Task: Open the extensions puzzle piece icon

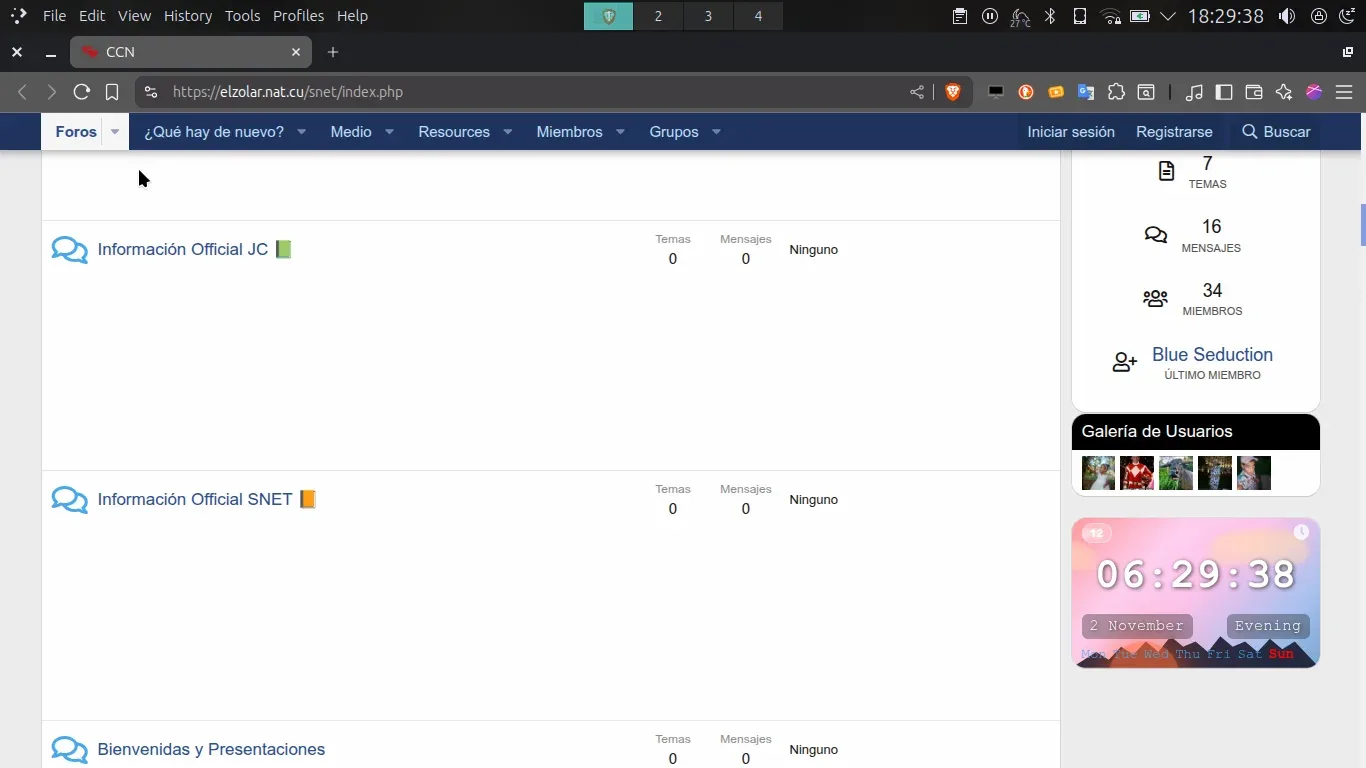Action: coord(1116,92)
